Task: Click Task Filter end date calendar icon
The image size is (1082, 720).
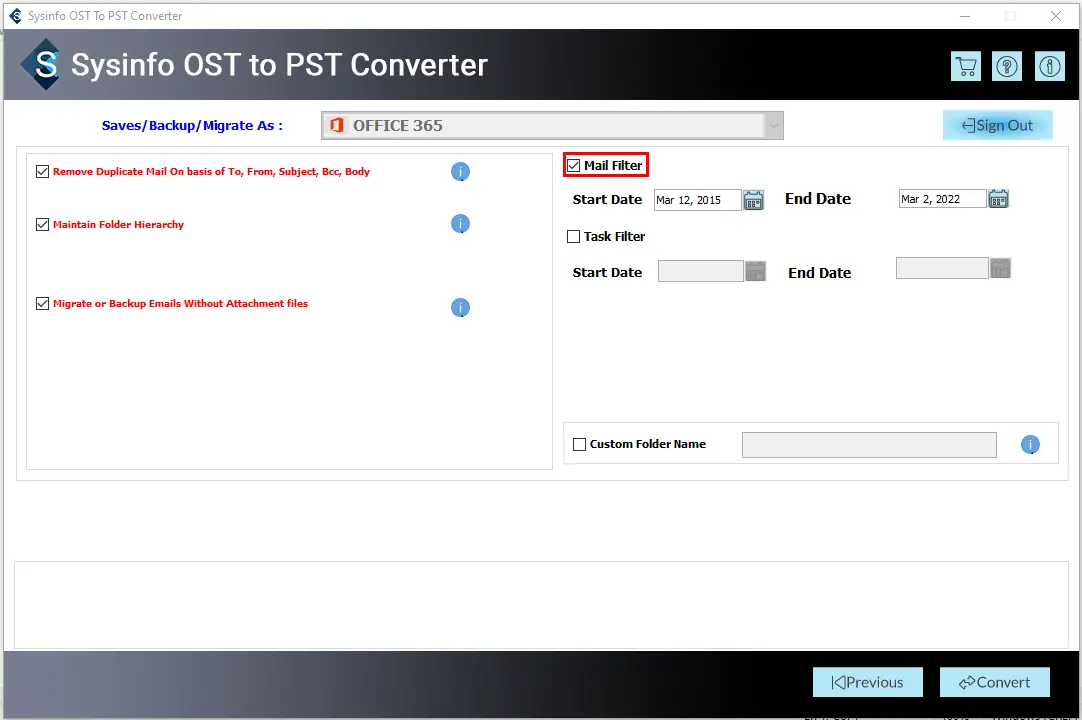Action: click(1000, 268)
